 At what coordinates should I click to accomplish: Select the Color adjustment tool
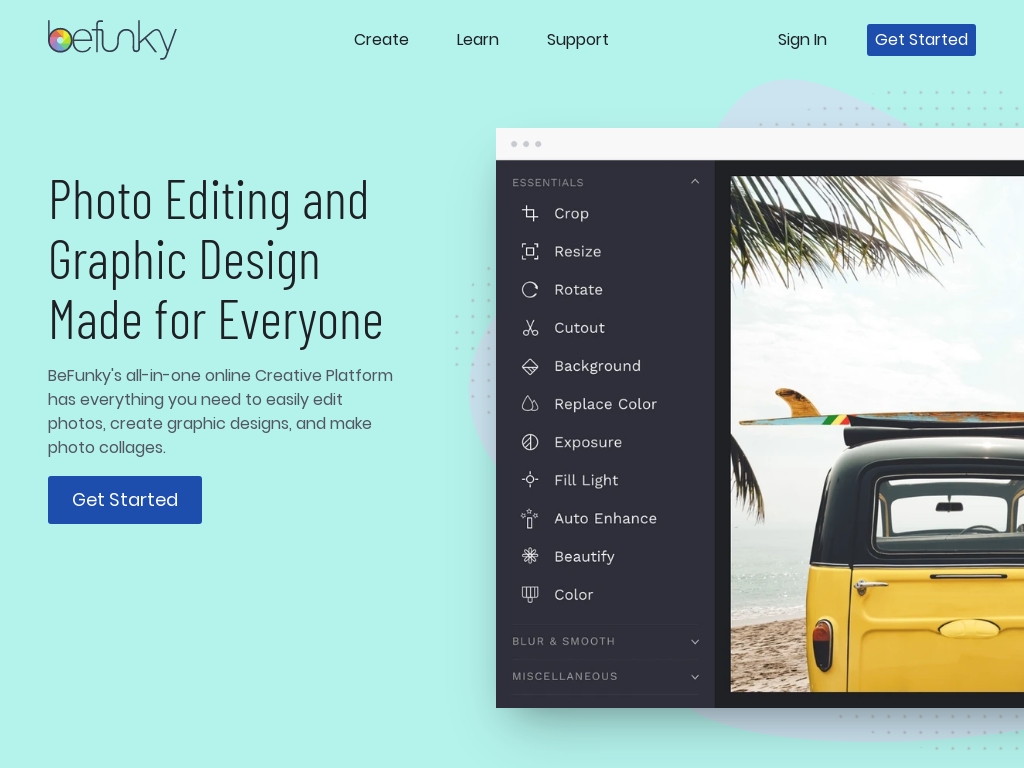pyautogui.click(x=573, y=594)
